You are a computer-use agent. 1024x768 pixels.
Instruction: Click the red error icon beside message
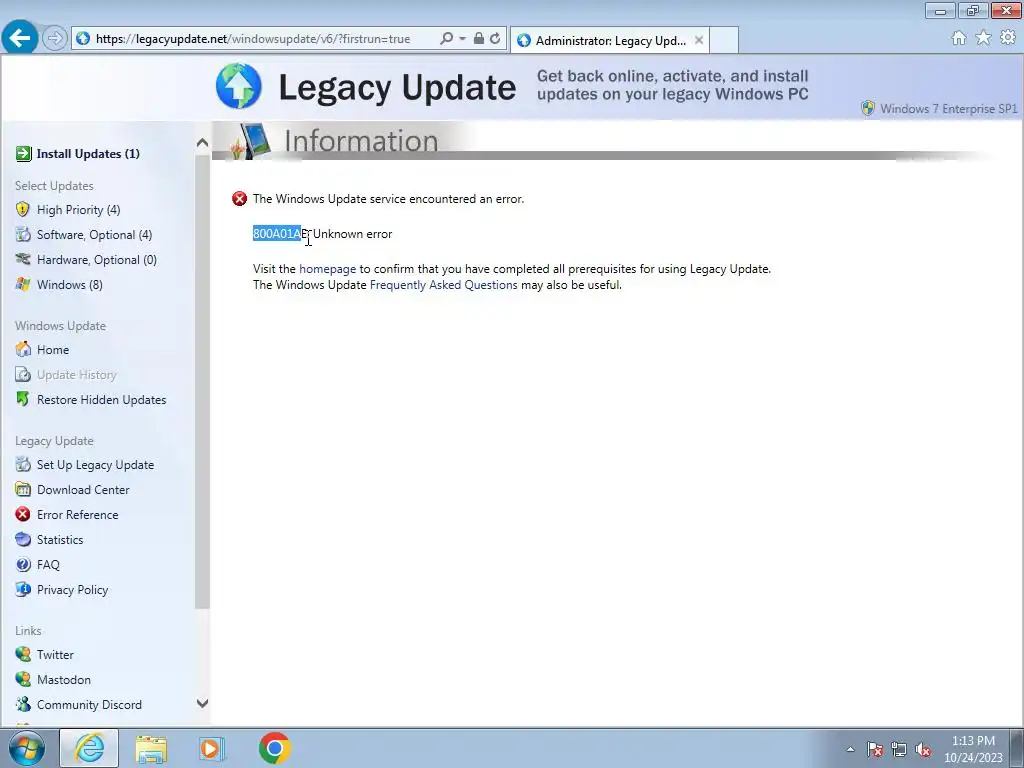coord(240,199)
